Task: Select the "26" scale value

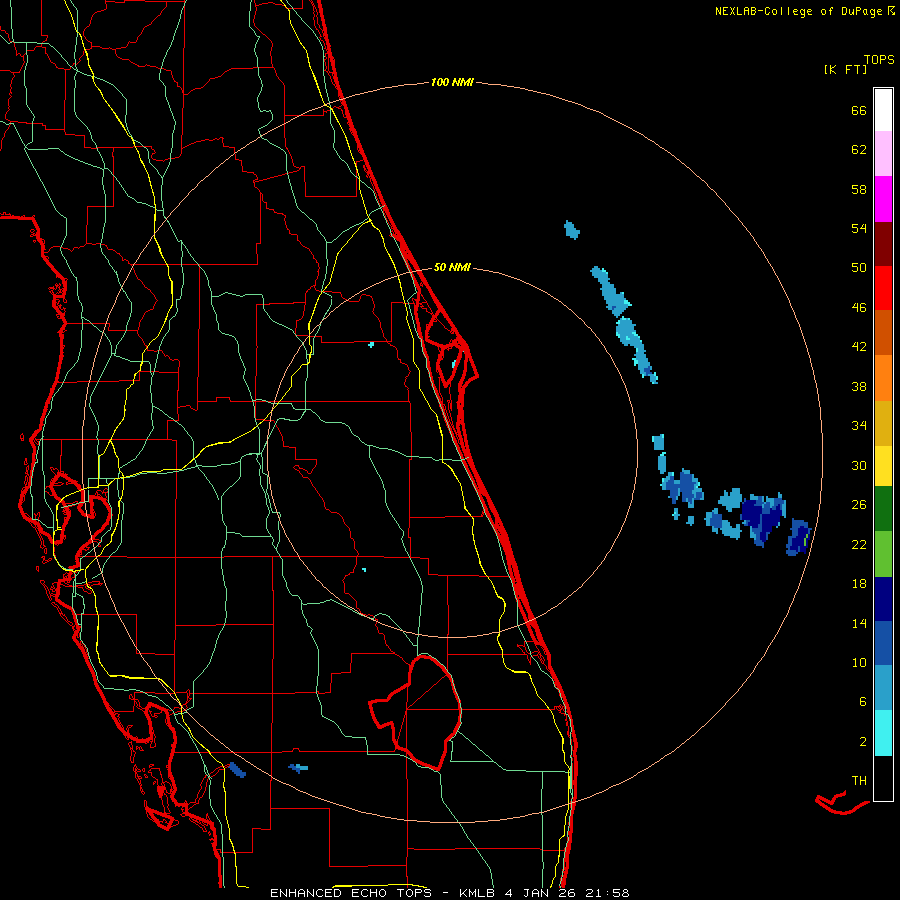Action: (859, 505)
